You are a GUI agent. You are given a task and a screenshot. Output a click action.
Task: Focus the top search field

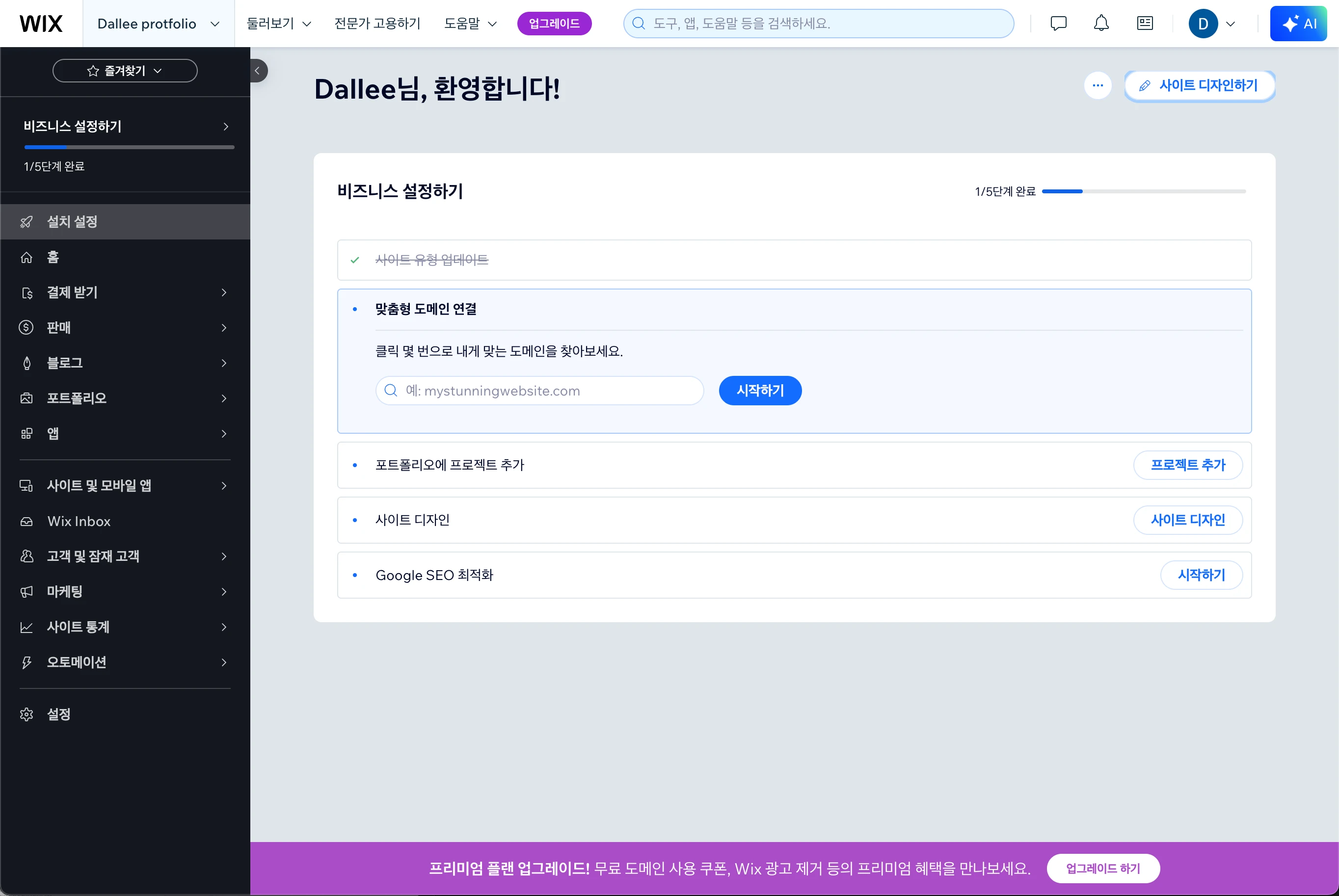coord(818,24)
